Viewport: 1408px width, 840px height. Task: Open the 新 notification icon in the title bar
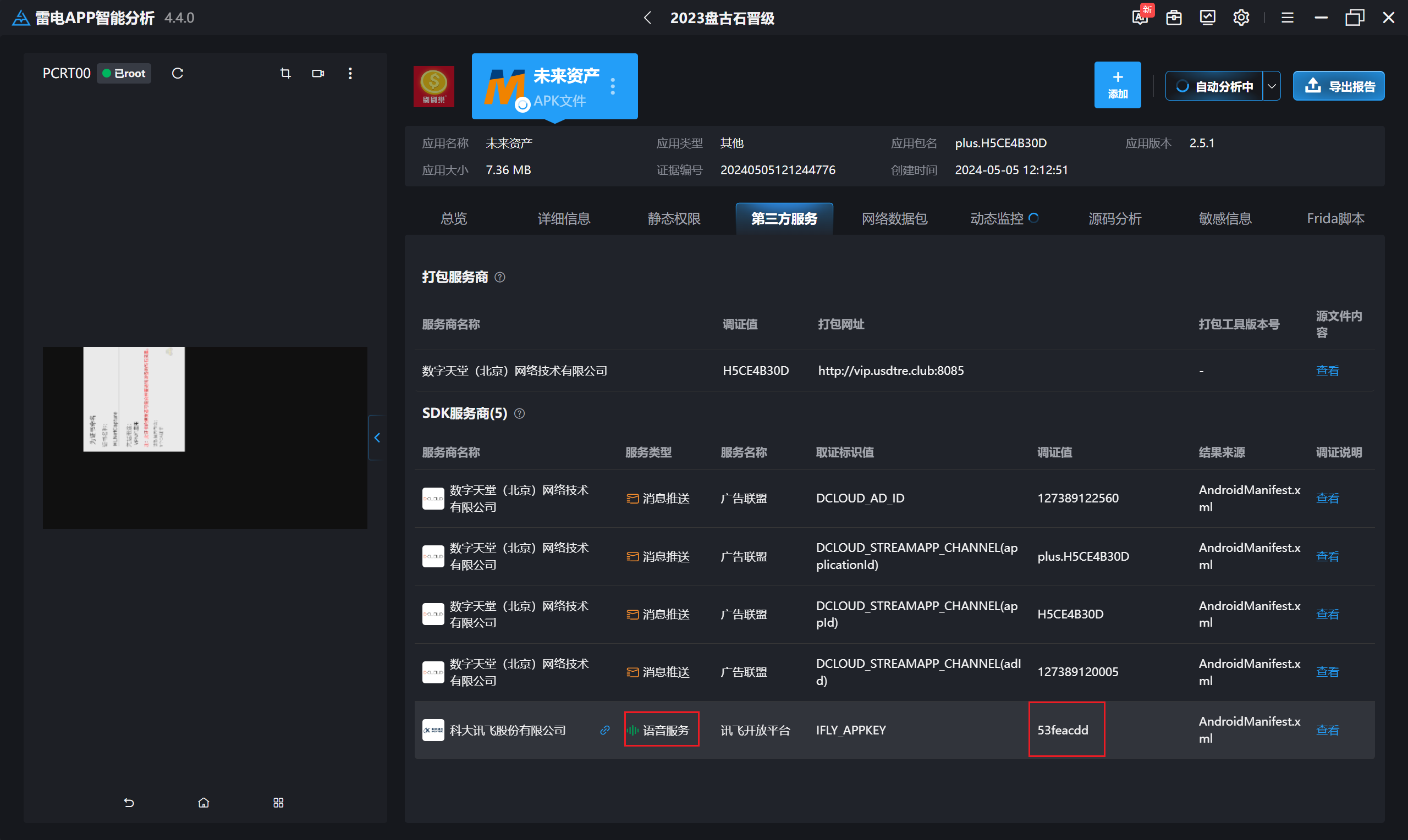point(1141,17)
